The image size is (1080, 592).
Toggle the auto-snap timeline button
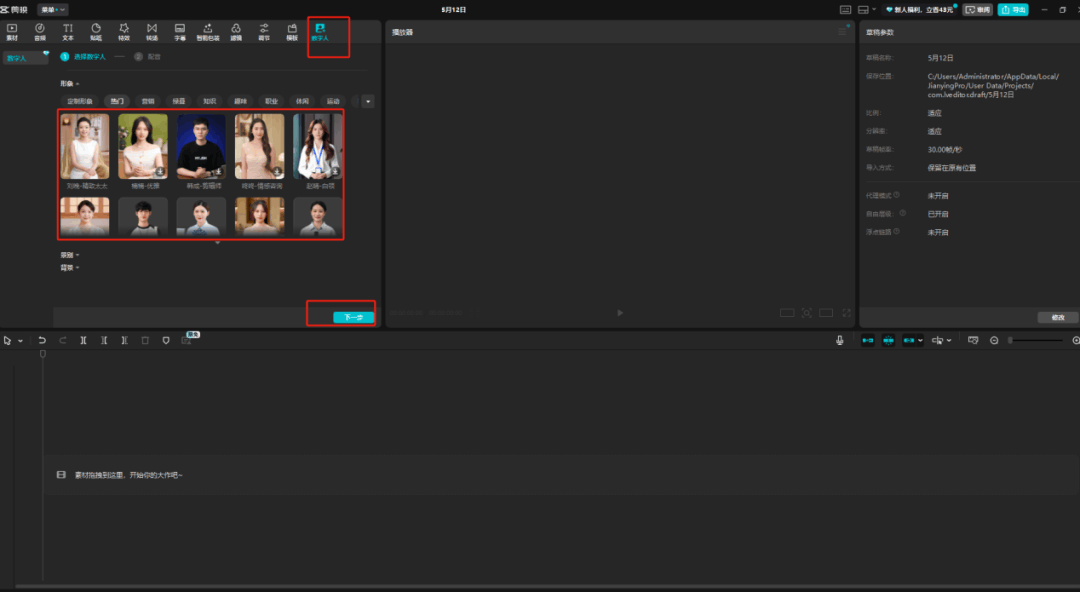tap(888, 341)
